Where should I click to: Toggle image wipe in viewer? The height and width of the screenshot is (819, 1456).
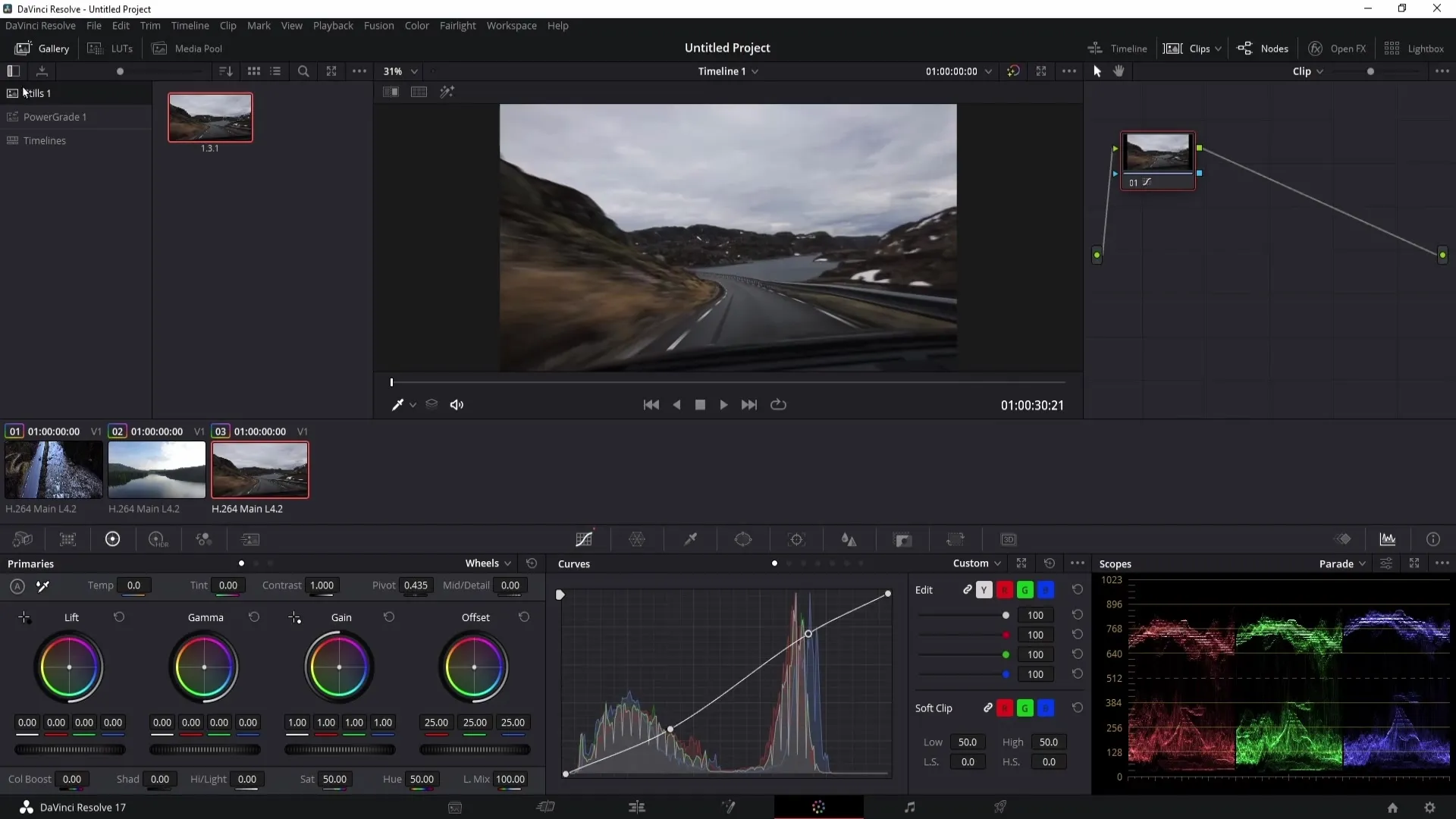coord(391,92)
